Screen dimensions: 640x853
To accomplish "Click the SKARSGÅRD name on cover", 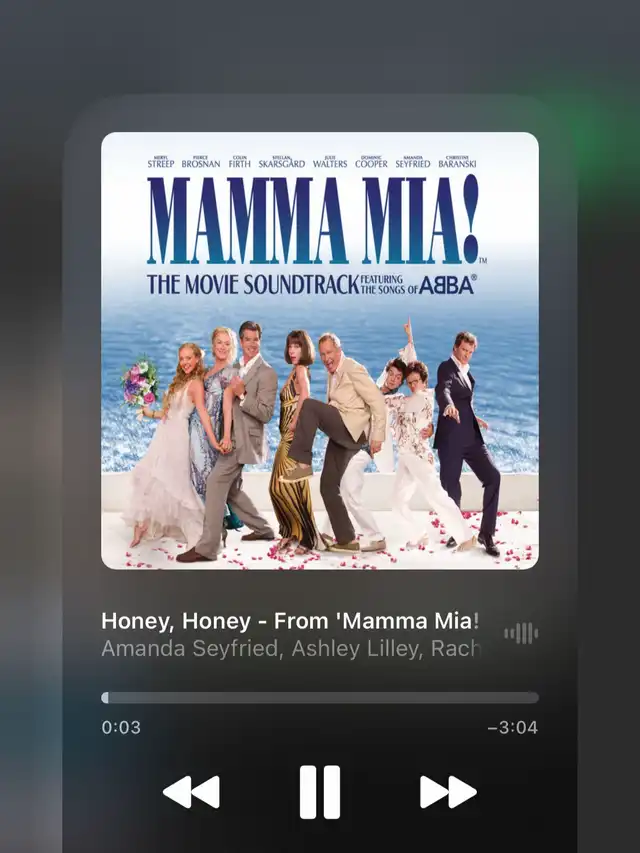I will point(281,162).
